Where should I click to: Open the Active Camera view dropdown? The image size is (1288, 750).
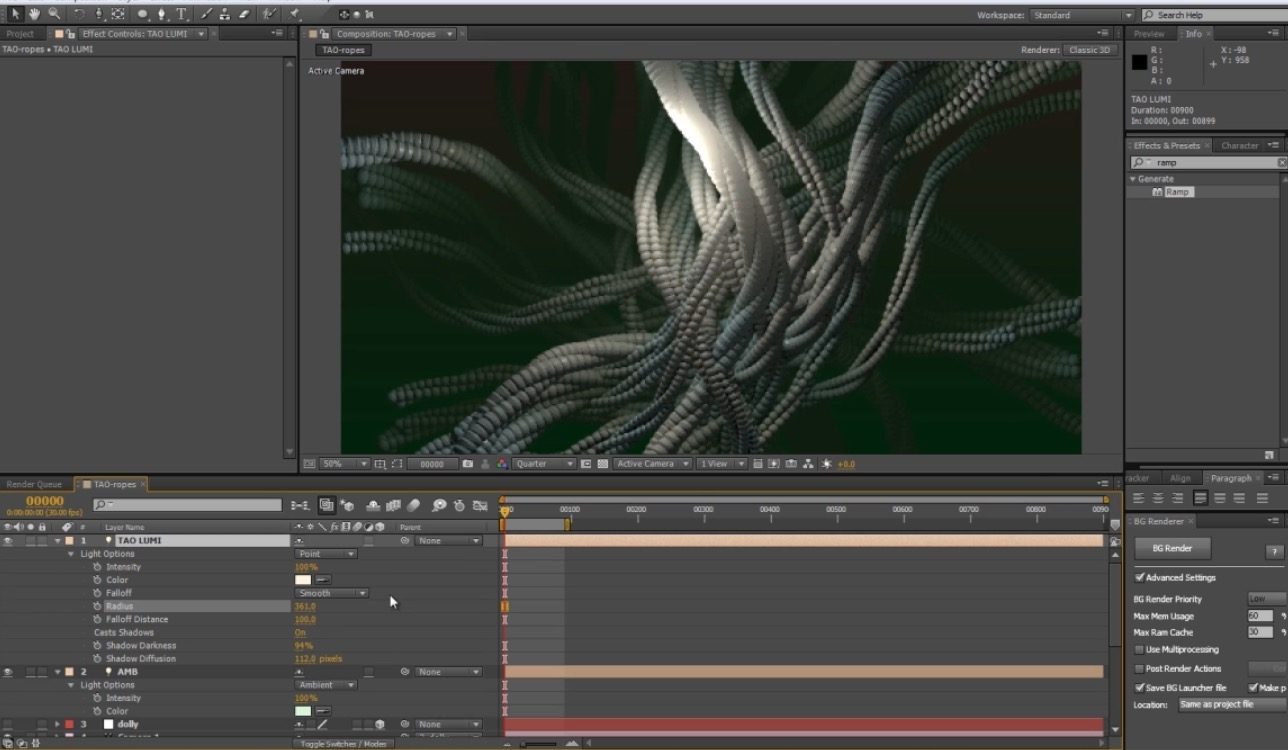coord(653,464)
